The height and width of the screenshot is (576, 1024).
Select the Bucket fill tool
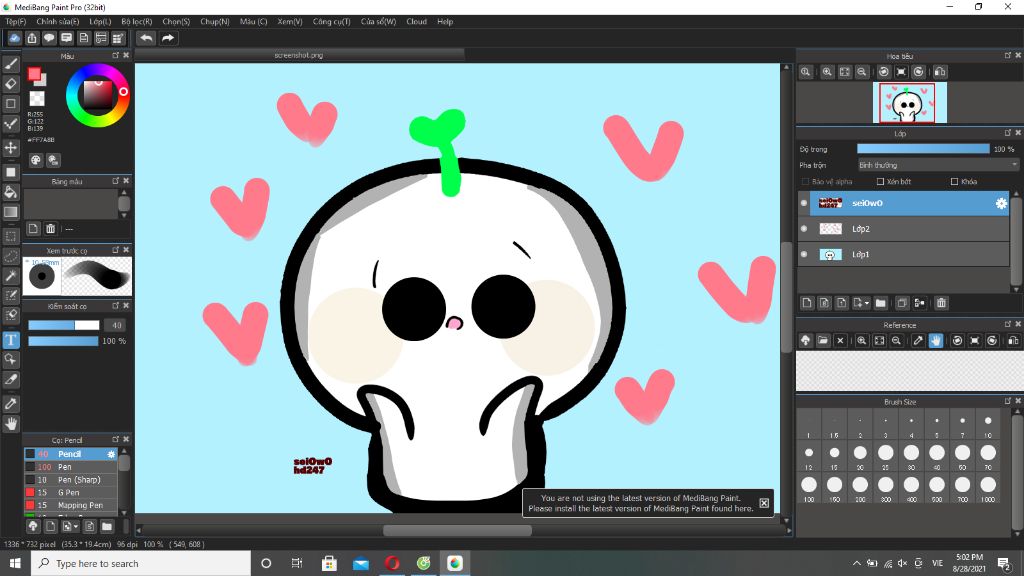coord(11,191)
